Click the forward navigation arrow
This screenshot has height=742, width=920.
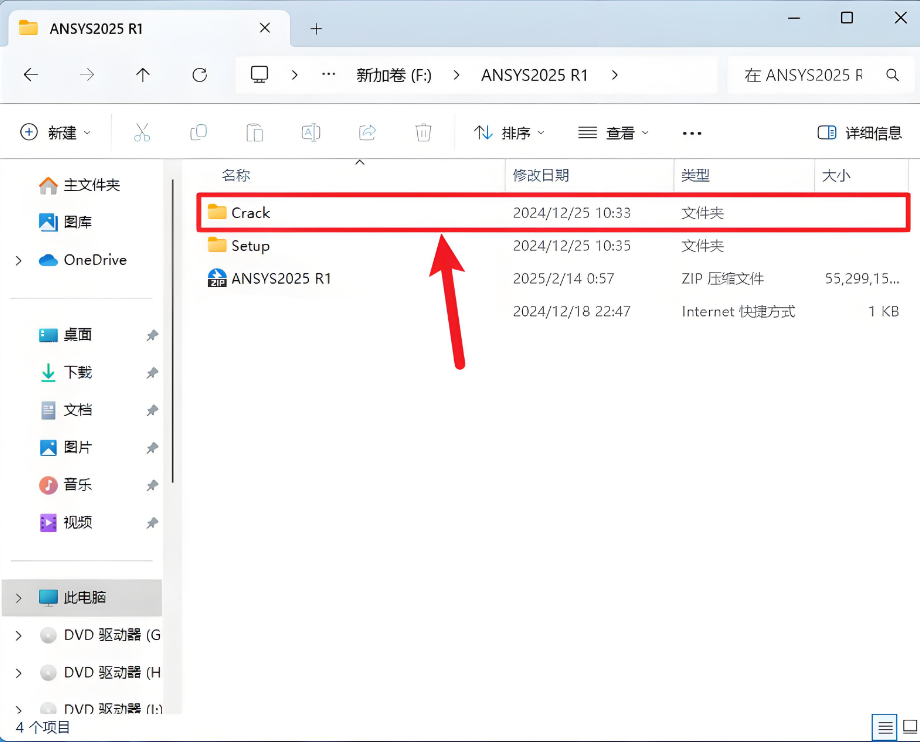pyautogui.click(x=87, y=74)
